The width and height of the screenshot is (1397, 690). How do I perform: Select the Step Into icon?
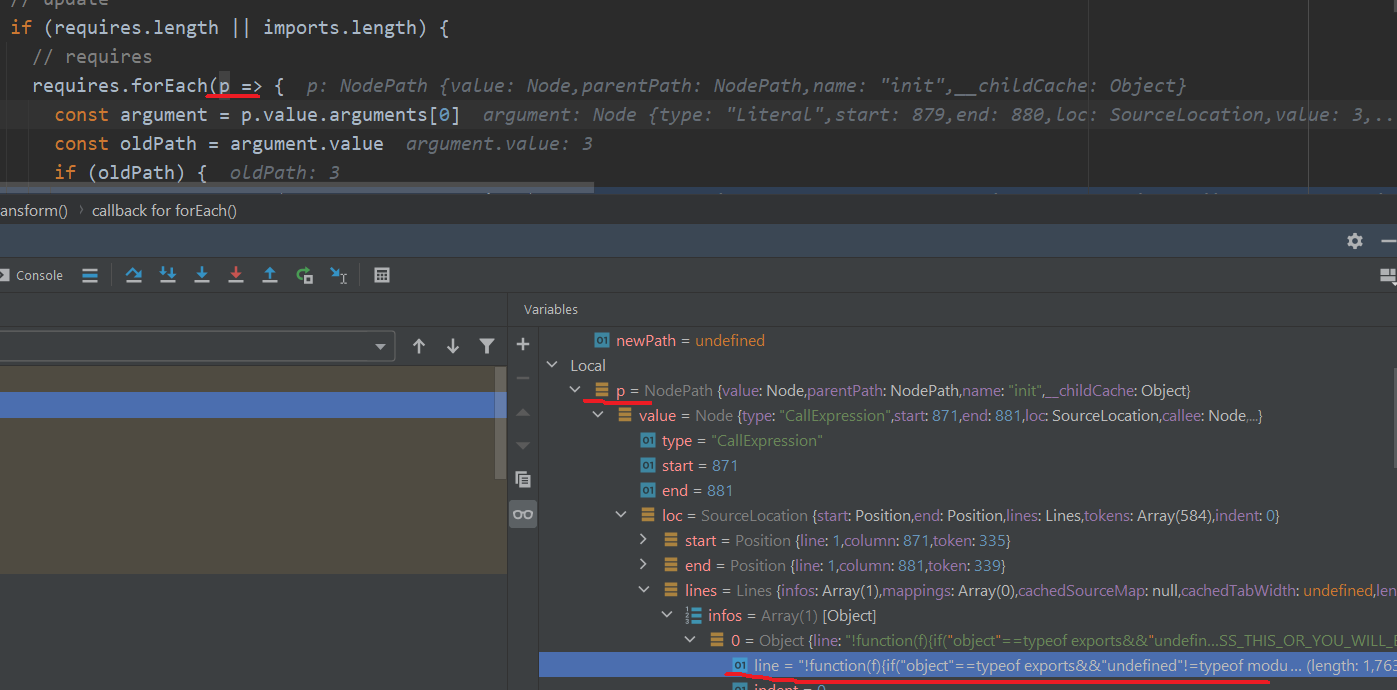(202, 275)
